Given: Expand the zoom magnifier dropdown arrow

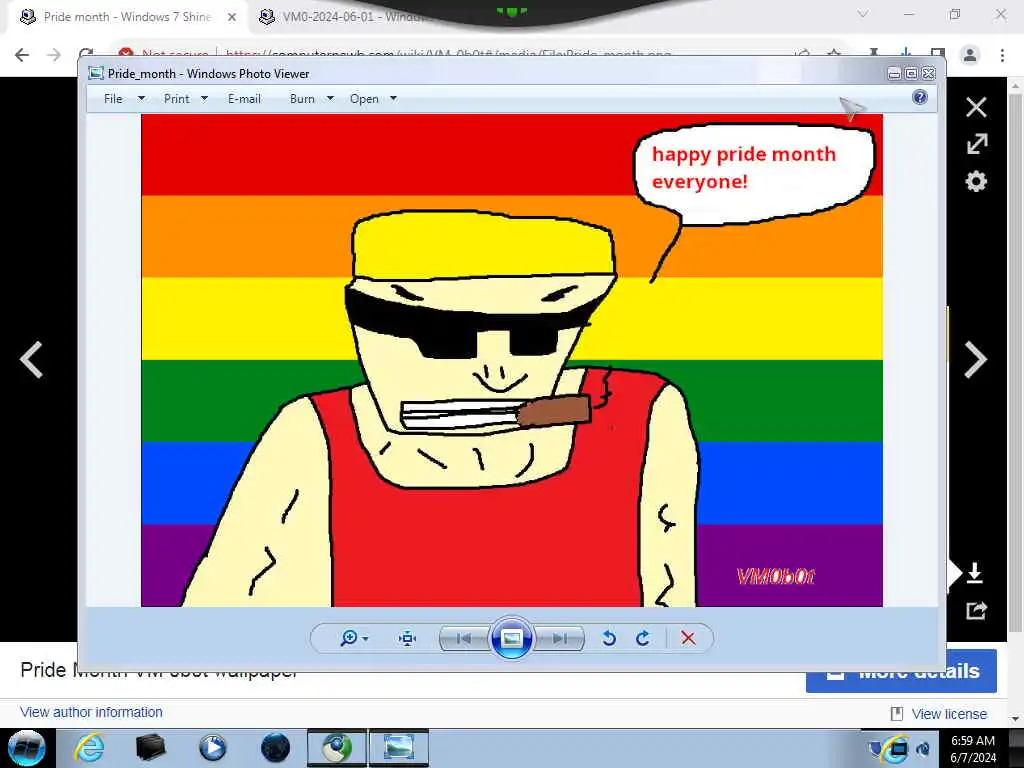Looking at the screenshot, I should [366, 639].
